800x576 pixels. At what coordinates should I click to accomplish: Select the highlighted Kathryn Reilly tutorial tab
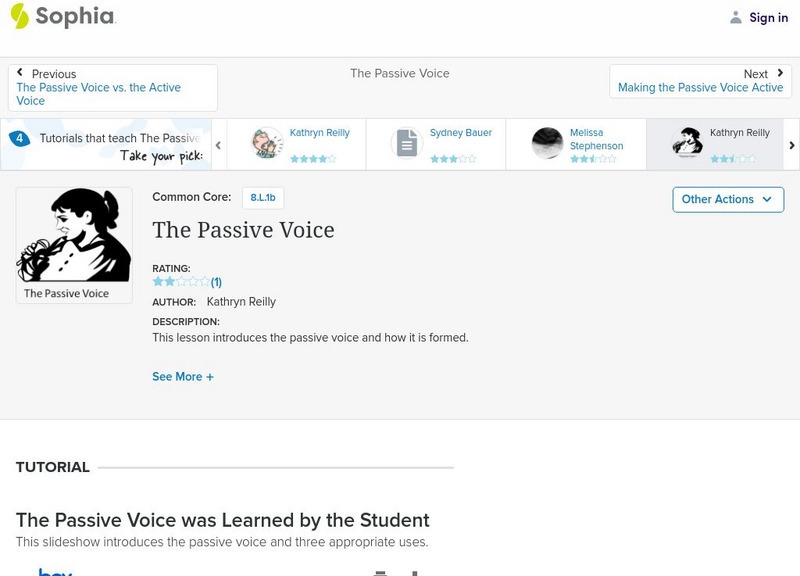[739, 133]
